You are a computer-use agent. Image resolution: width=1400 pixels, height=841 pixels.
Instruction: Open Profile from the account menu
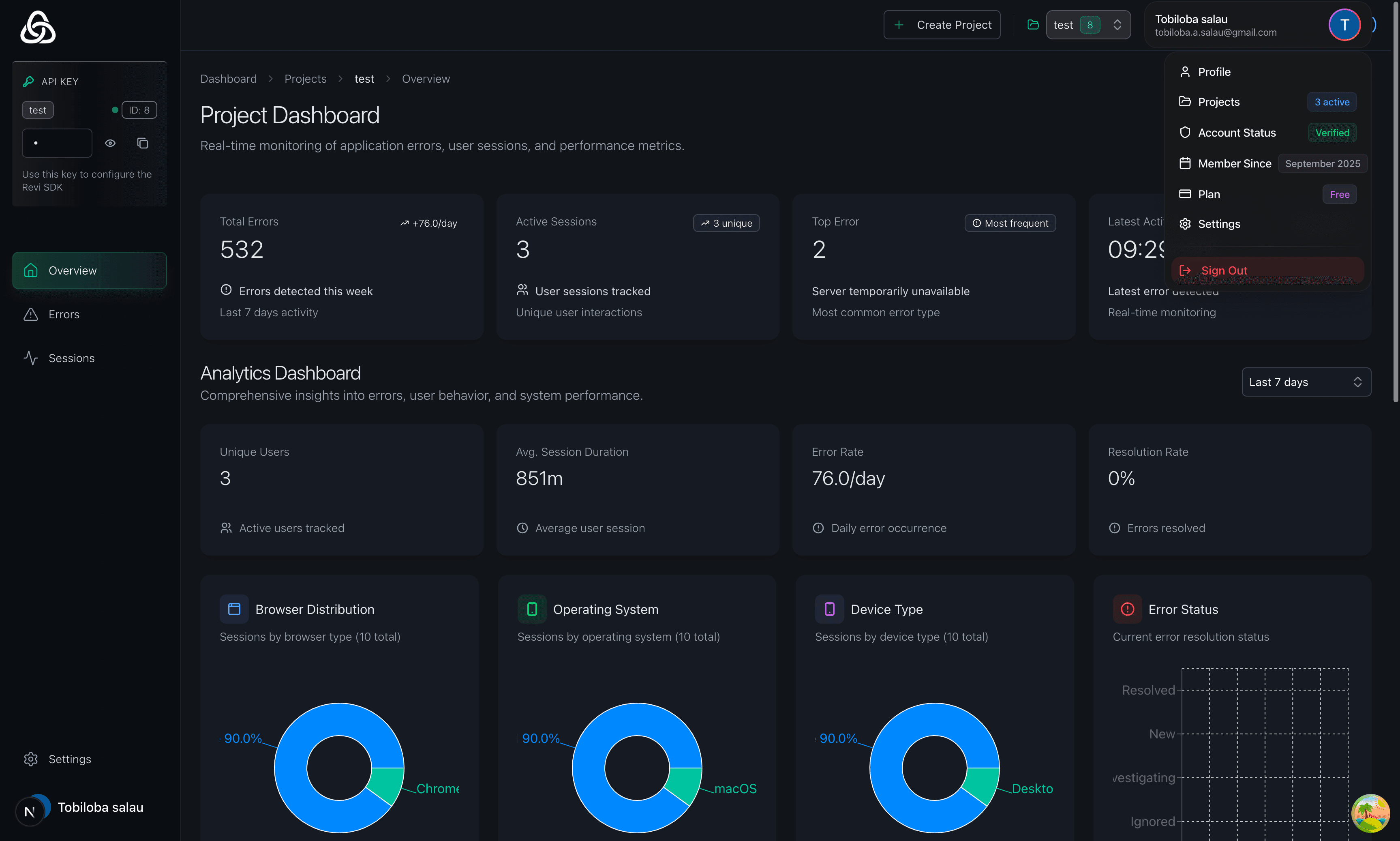1214,71
